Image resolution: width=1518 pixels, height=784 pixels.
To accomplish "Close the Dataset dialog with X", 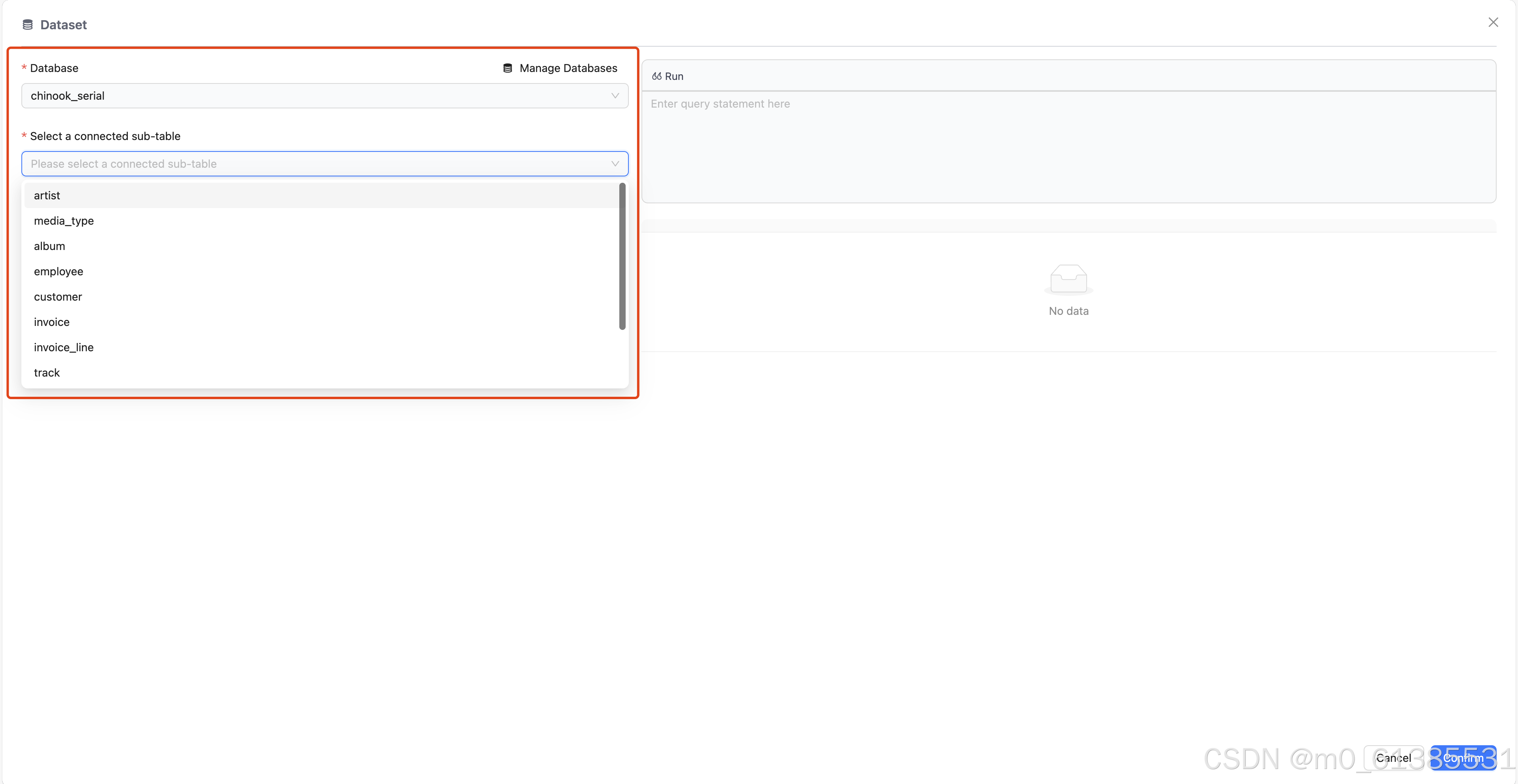I will [x=1493, y=23].
